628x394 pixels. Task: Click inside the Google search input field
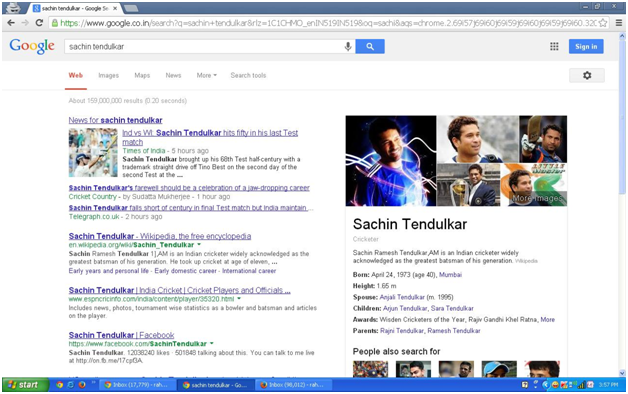click(x=204, y=46)
